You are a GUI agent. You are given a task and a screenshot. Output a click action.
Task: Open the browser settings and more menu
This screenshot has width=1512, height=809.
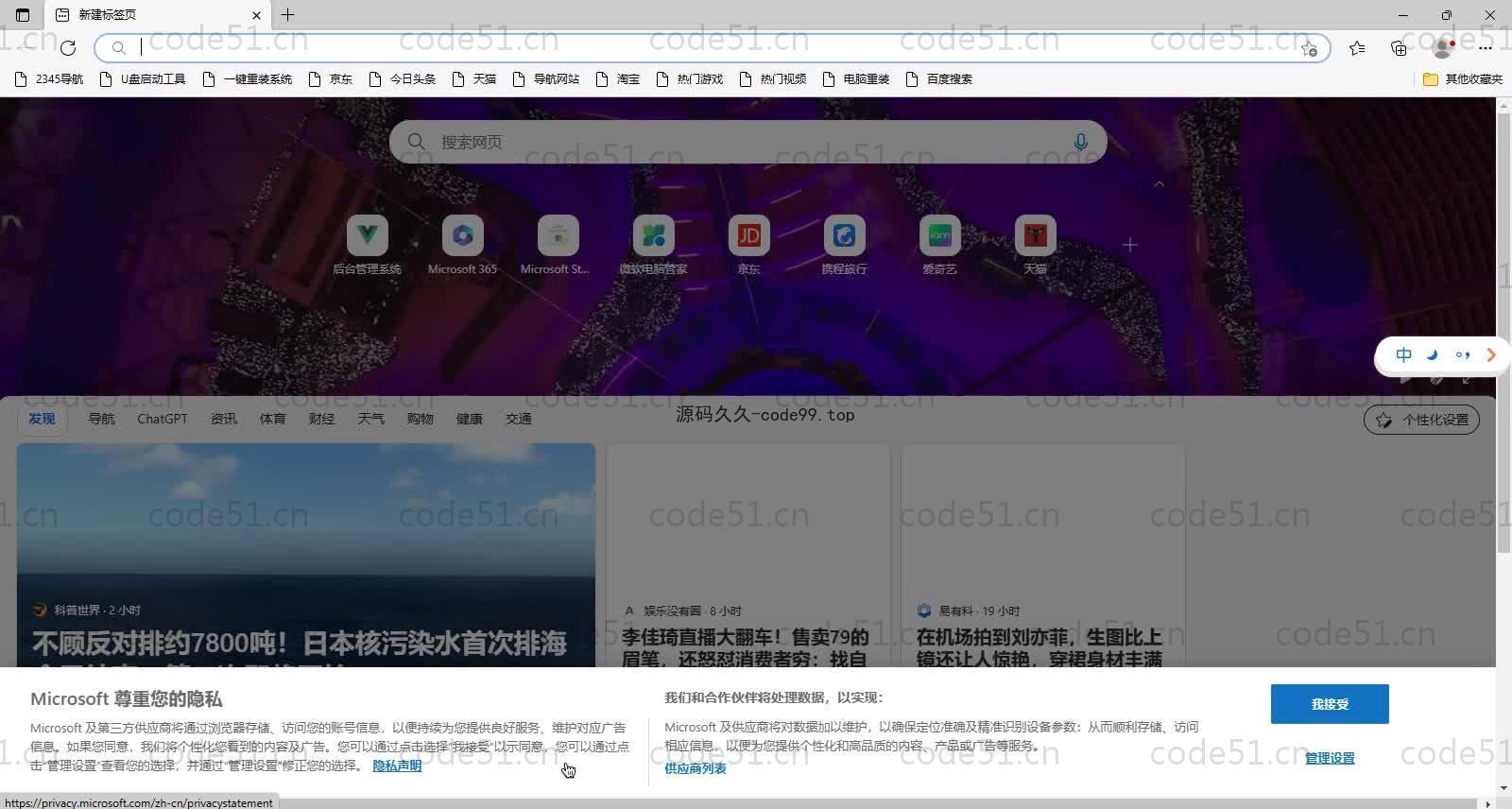tap(1486, 47)
